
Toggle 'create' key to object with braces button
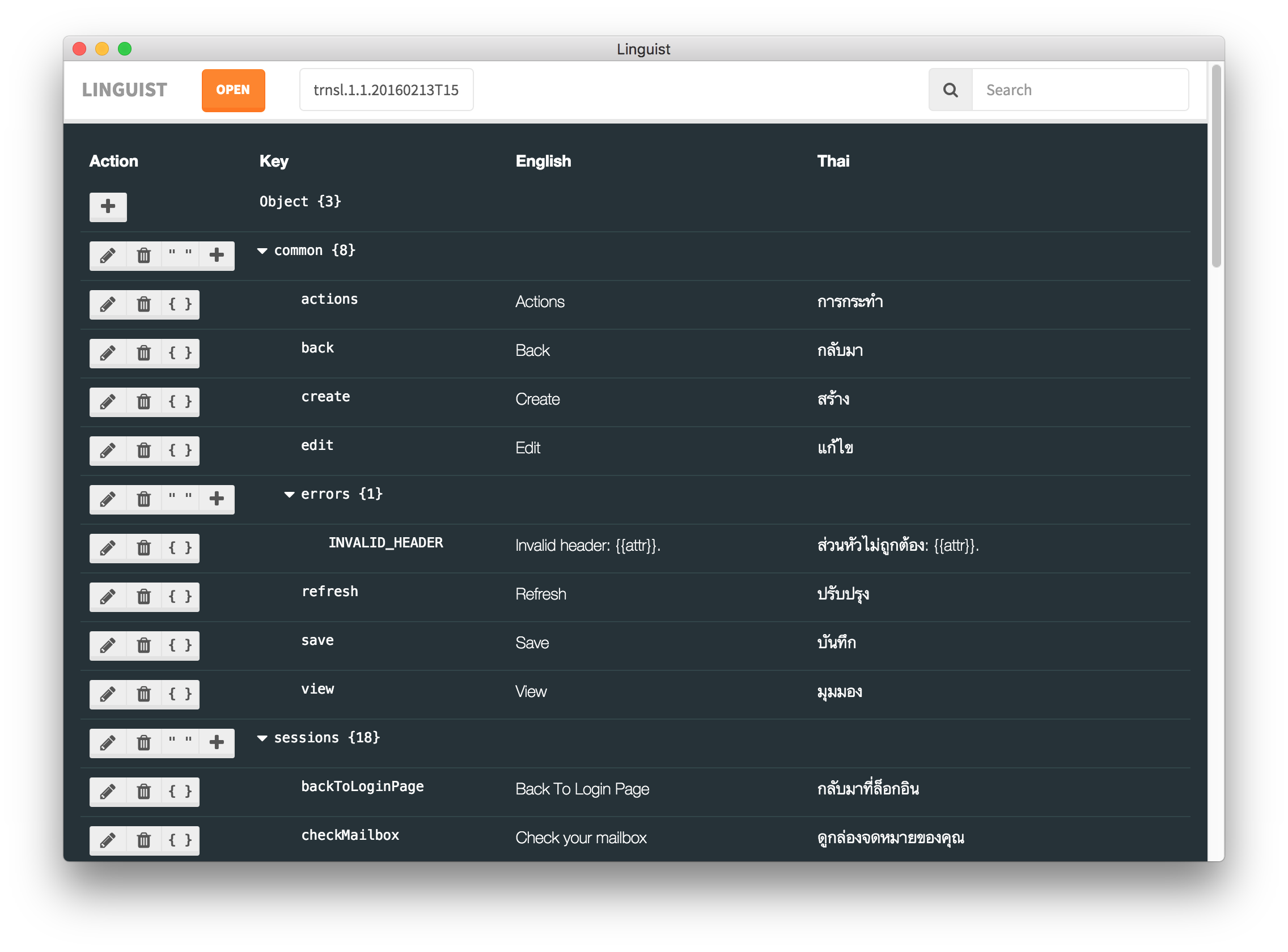click(x=180, y=402)
